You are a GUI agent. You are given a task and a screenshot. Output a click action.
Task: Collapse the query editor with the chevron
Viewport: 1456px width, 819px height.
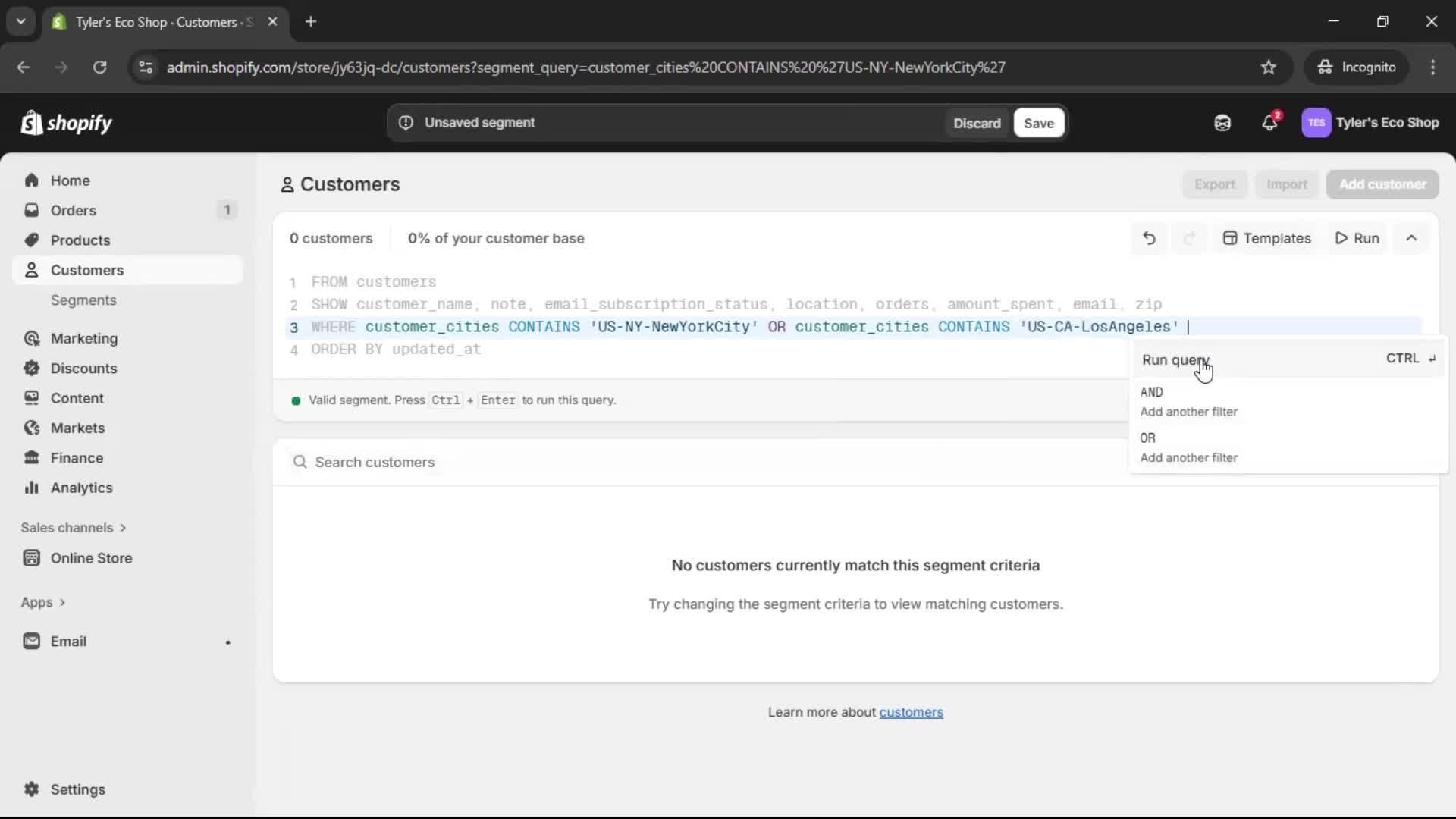[x=1411, y=237]
